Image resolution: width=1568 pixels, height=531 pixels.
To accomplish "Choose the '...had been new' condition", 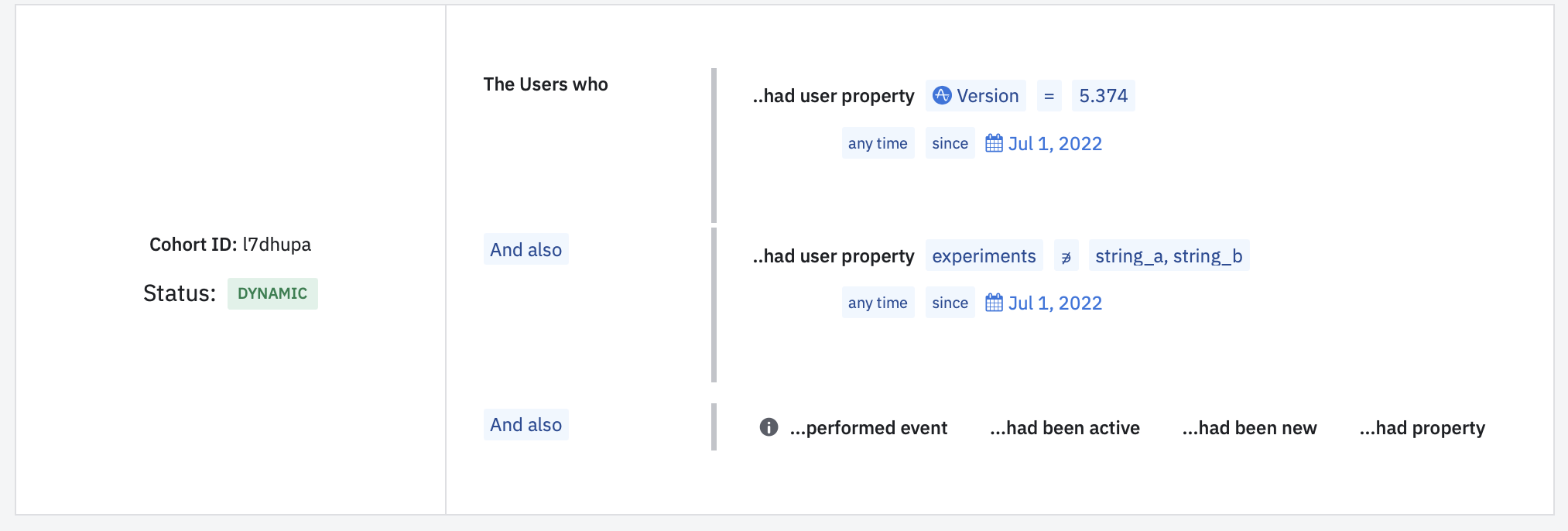I will tap(1249, 428).
